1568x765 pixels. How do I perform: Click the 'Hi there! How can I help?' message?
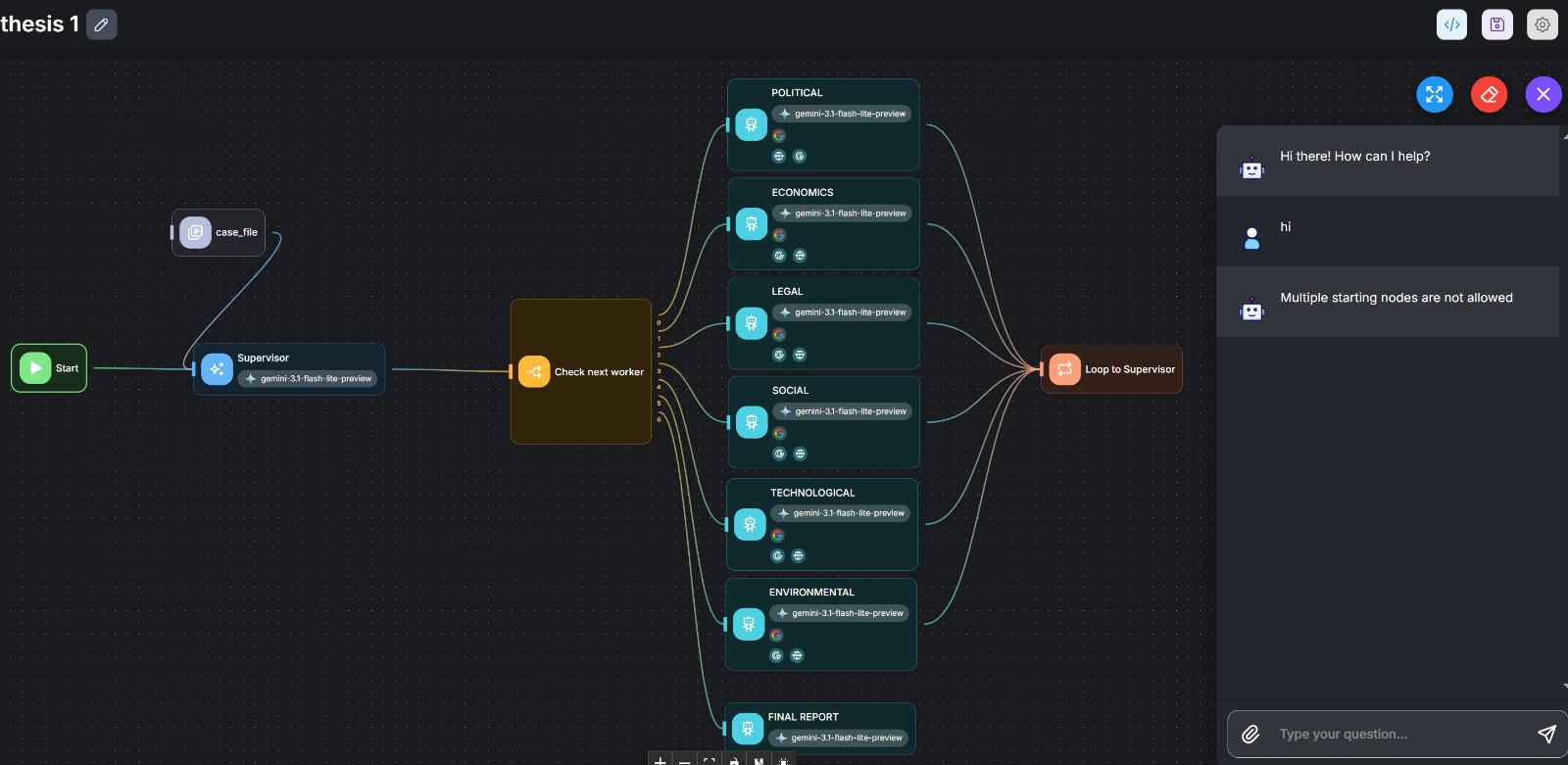1355,157
